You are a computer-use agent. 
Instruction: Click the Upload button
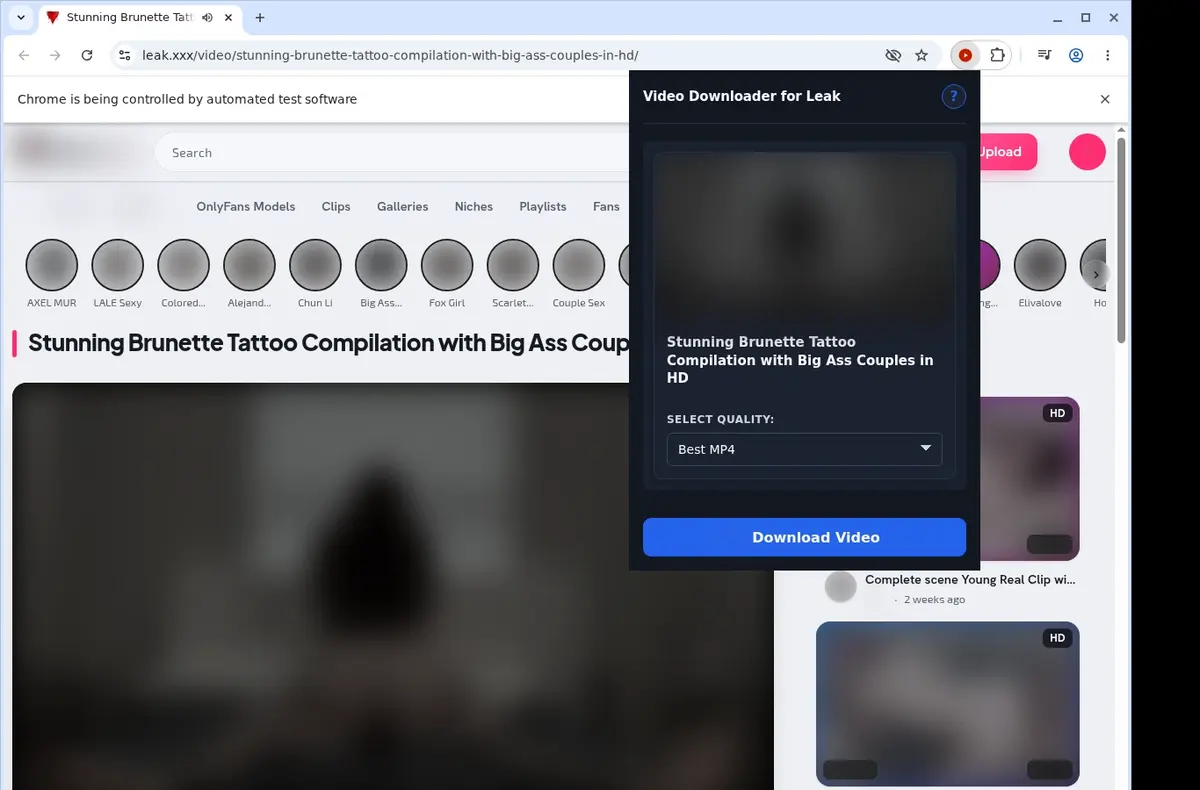pos(1006,152)
